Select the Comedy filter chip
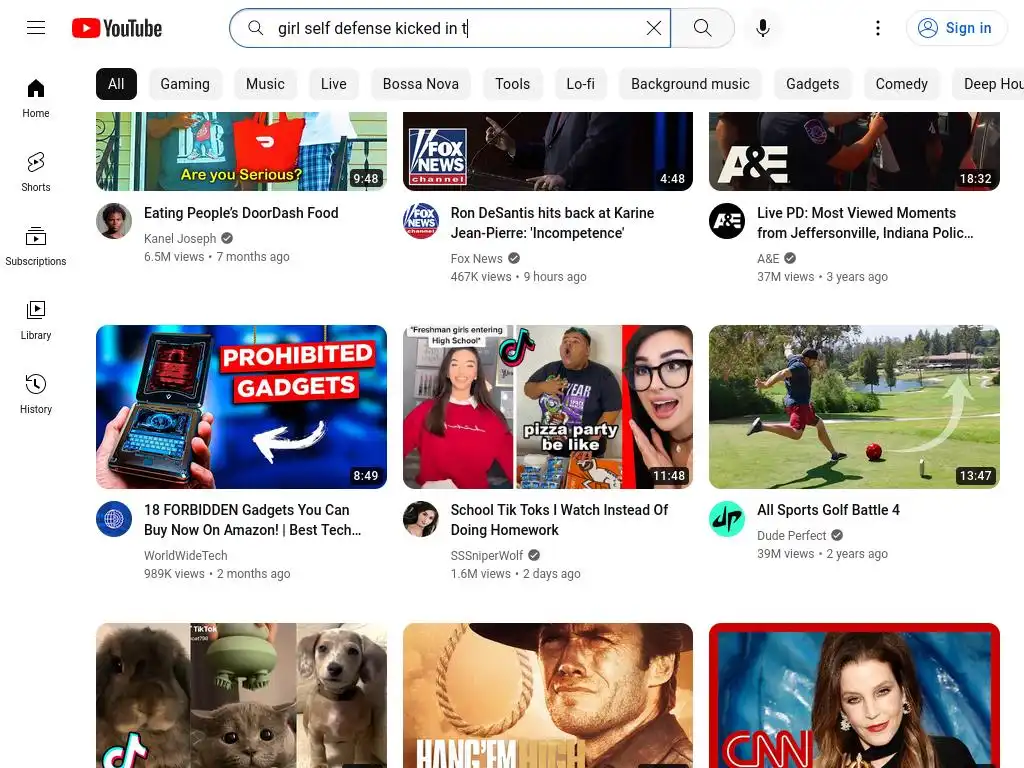1024x768 pixels. 901,84
